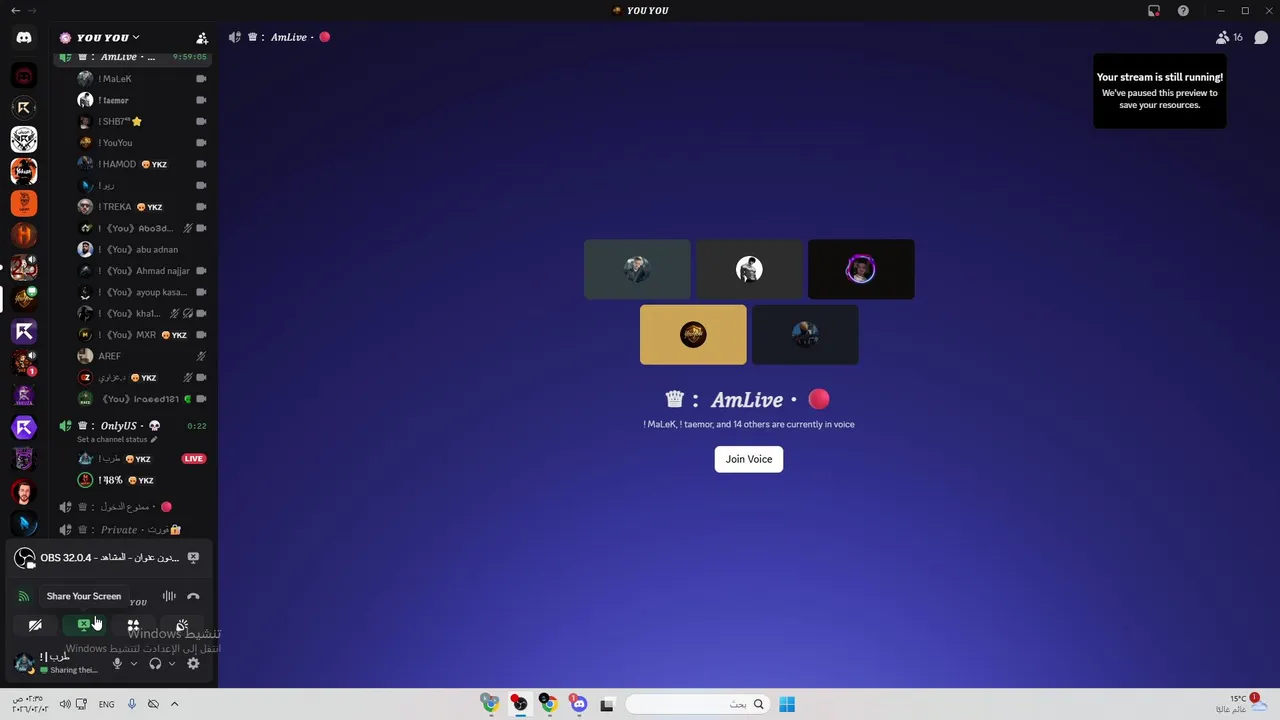
Task: Open the Windows Start button
Action: [x=787, y=704]
